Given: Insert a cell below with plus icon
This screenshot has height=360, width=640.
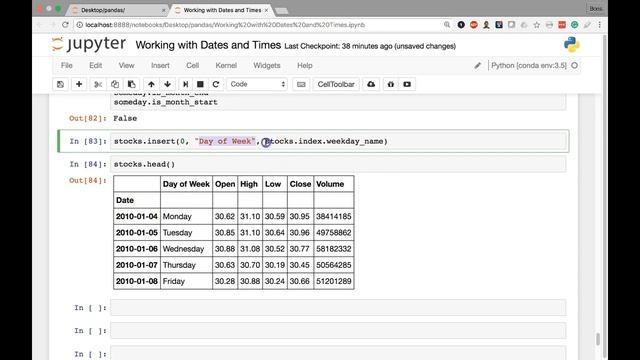Looking at the screenshot, I should pyautogui.click(x=79, y=84).
